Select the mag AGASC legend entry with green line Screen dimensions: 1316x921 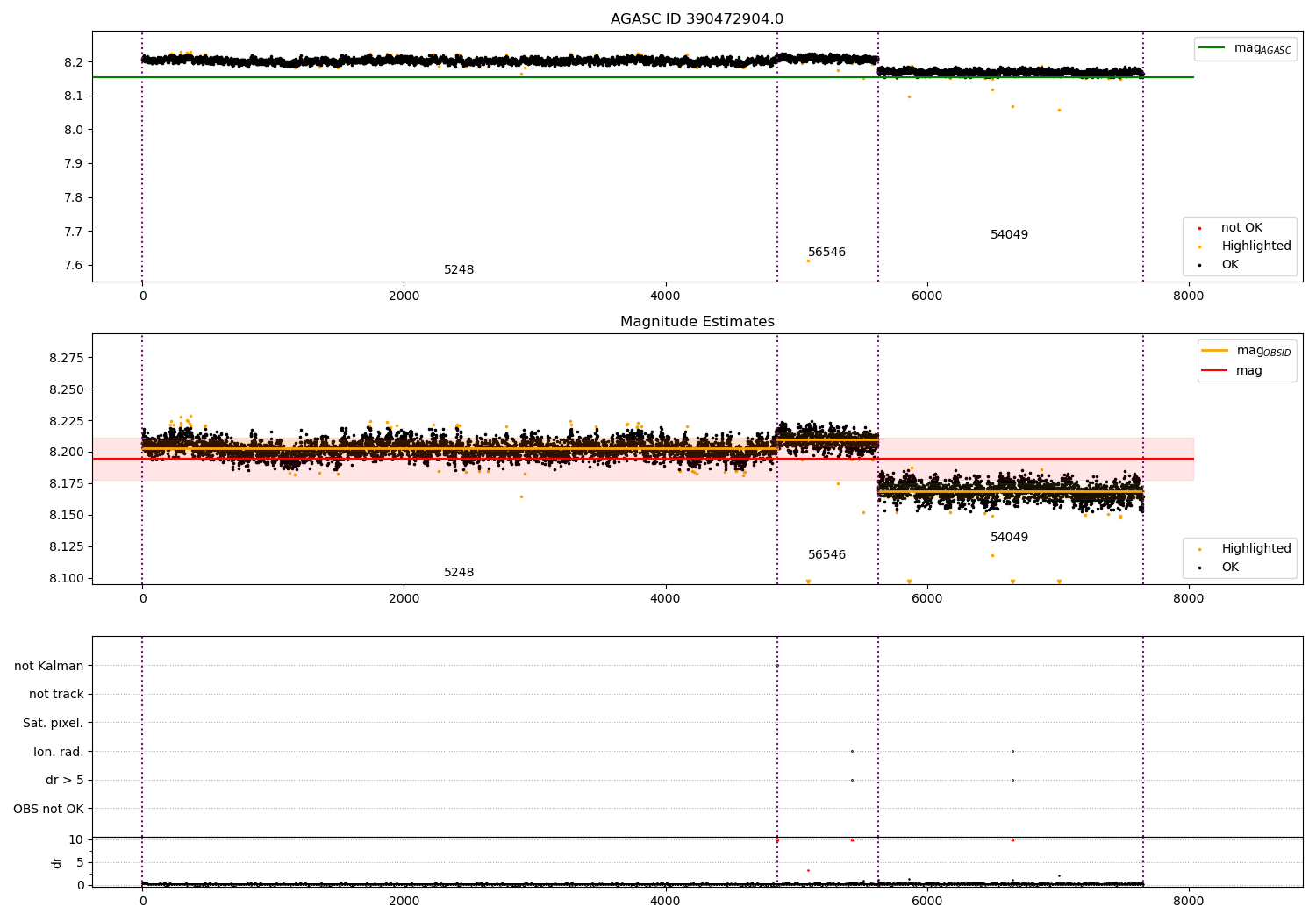[1246, 48]
